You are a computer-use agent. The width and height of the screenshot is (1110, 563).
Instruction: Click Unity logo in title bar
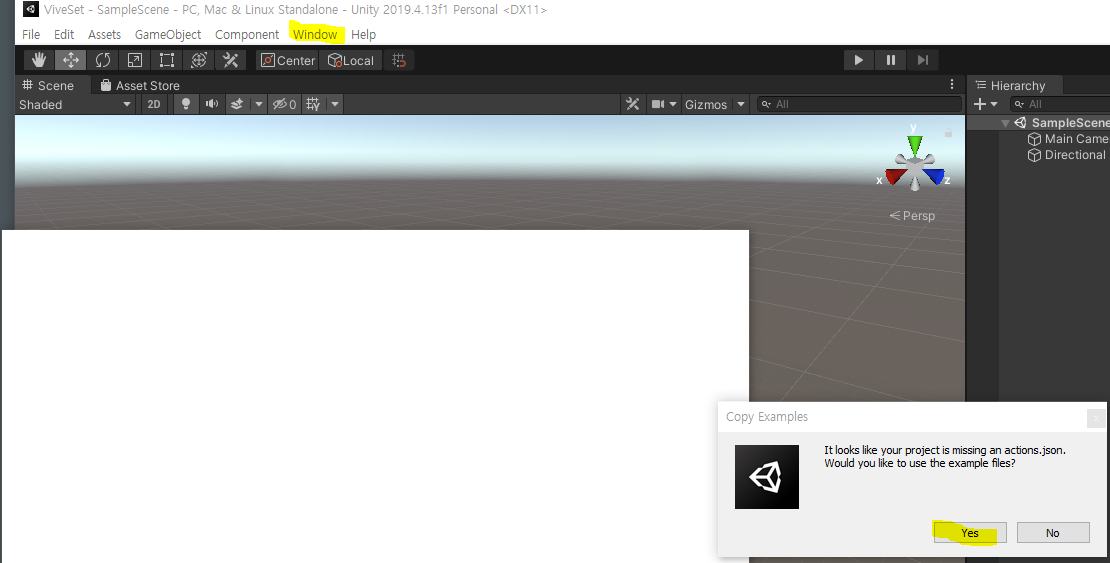click(x=30, y=9)
